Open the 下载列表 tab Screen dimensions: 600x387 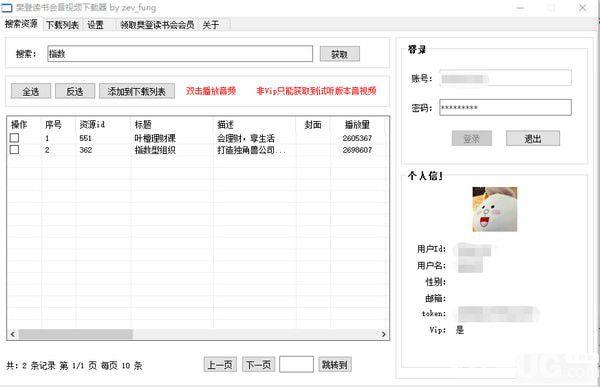point(62,25)
